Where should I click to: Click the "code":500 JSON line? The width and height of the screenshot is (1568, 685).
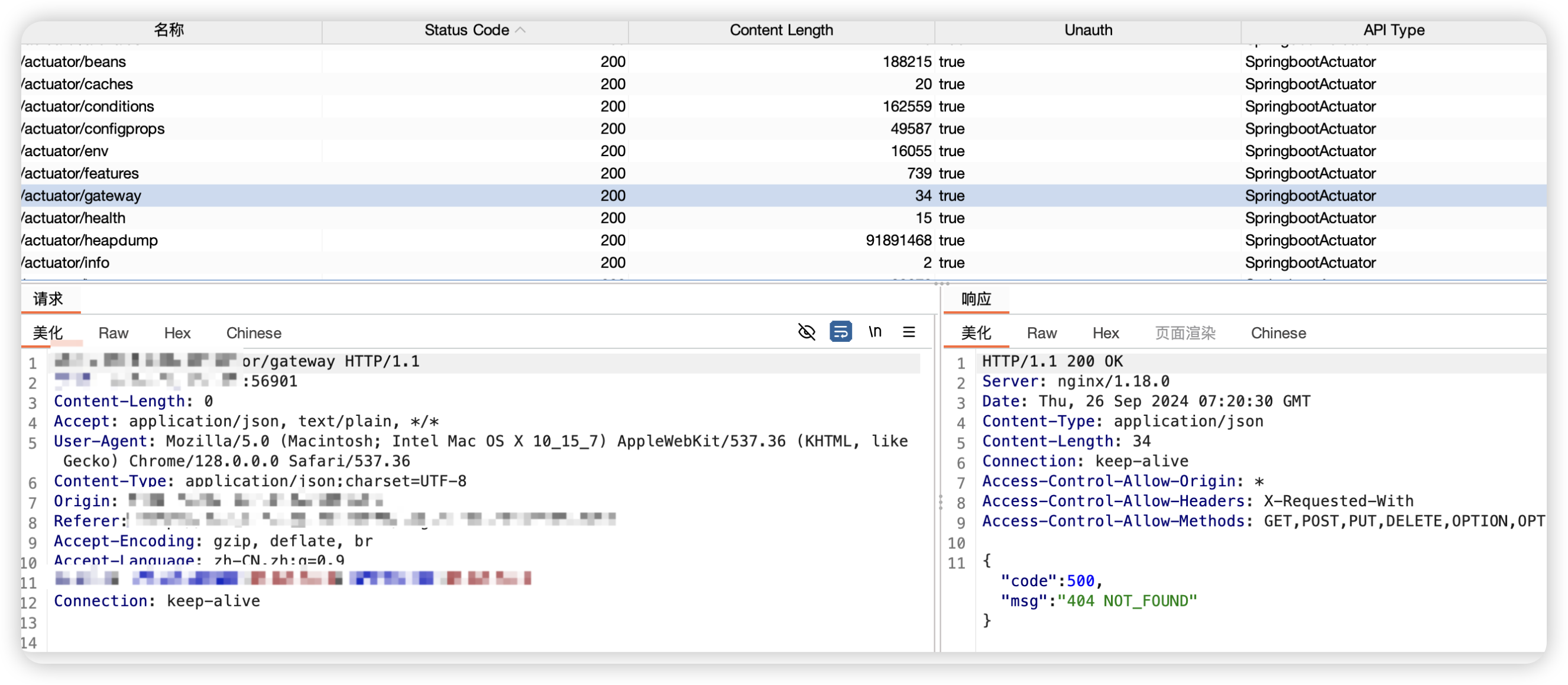(1051, 581)
